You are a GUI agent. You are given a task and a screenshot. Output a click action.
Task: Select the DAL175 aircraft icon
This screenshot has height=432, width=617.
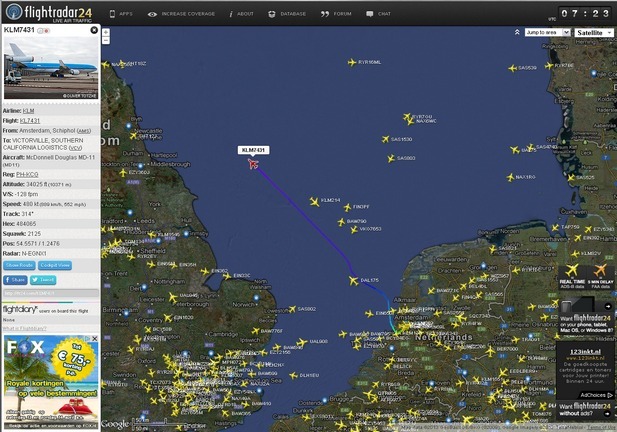click(x=353, y=281)
